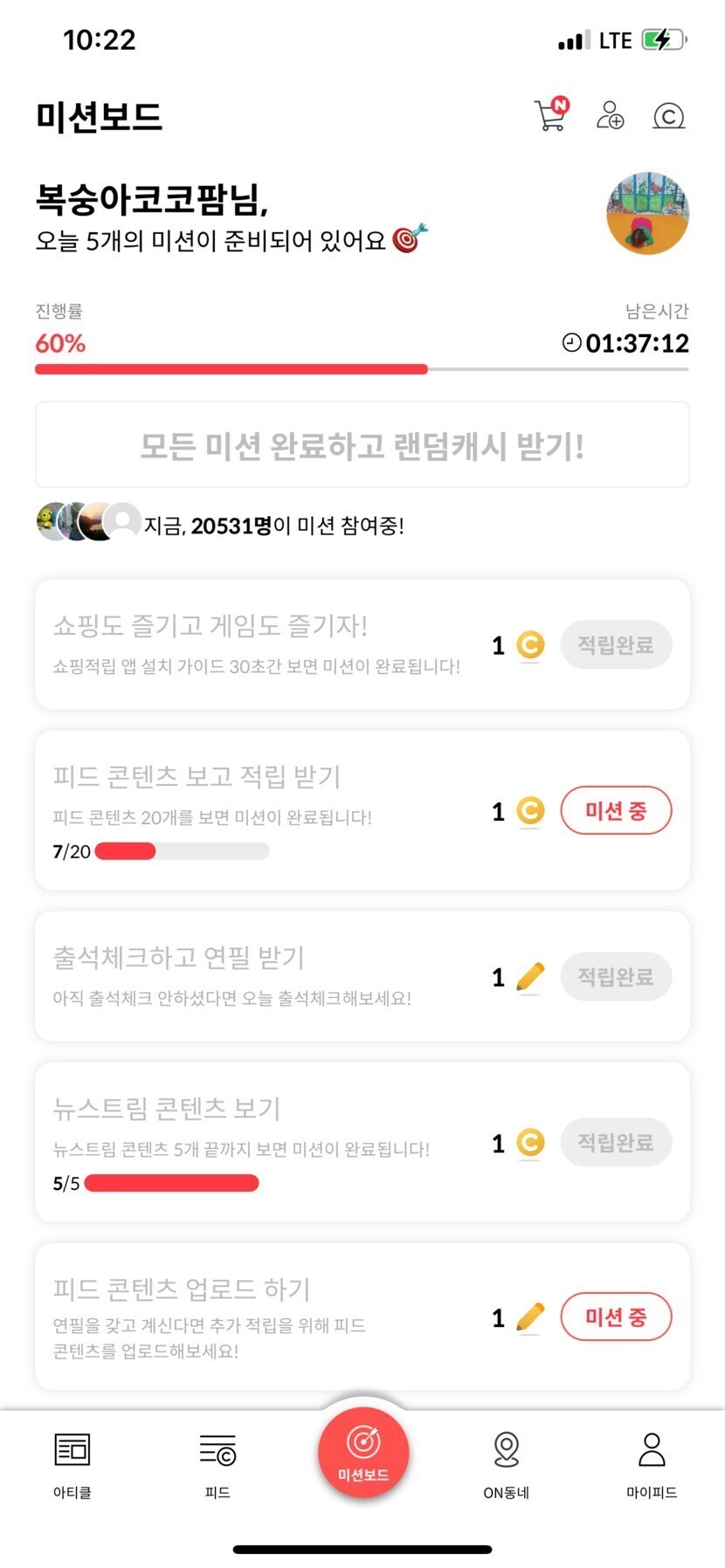Tap the add friend icon
The width and height of the screenshot is (725, 1568).
[610, 115]
